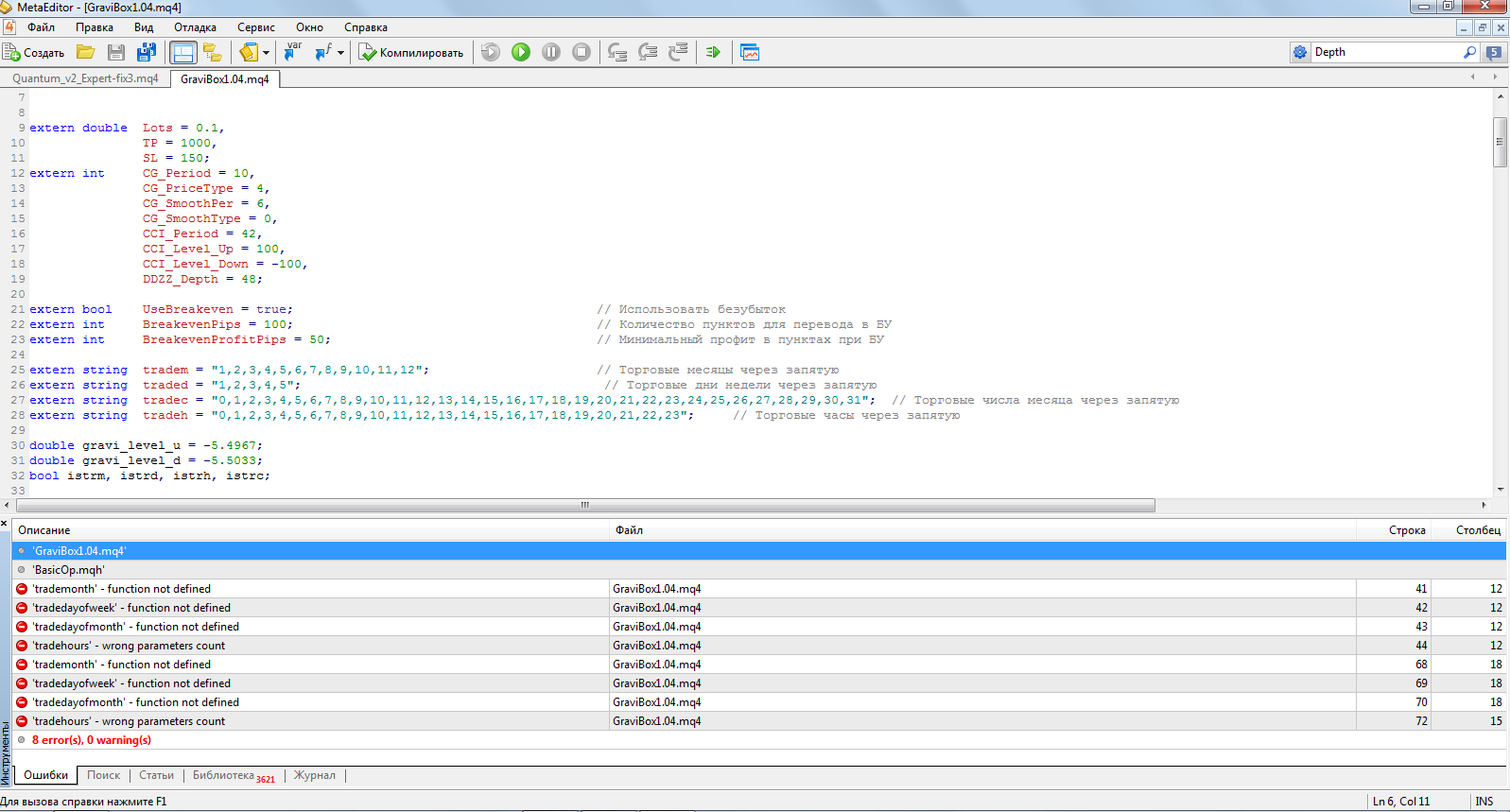Open the Сервис menu
The width and height of the screenshot is (1510, 812).
[x=256, y=27]
